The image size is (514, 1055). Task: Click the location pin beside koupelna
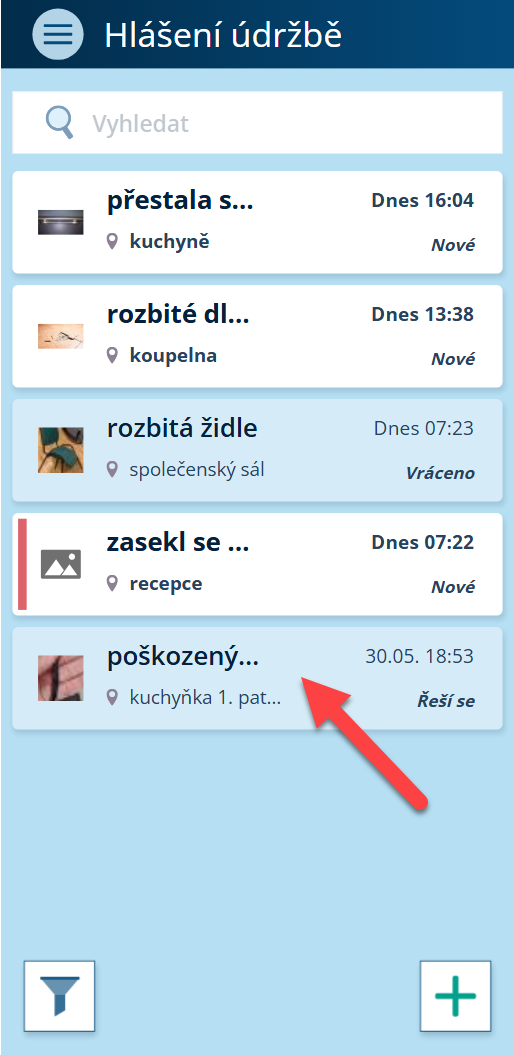(x=112, y=355)
